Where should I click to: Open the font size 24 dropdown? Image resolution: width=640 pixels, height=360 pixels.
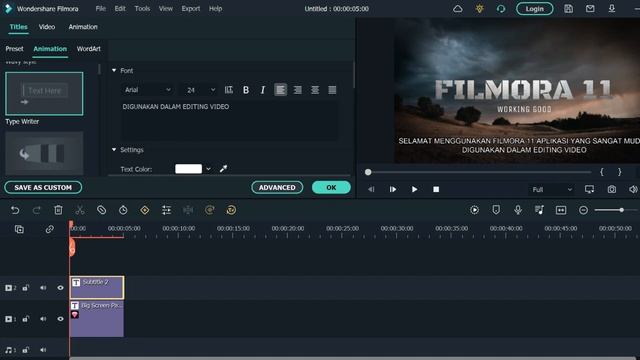coord(200,90)
